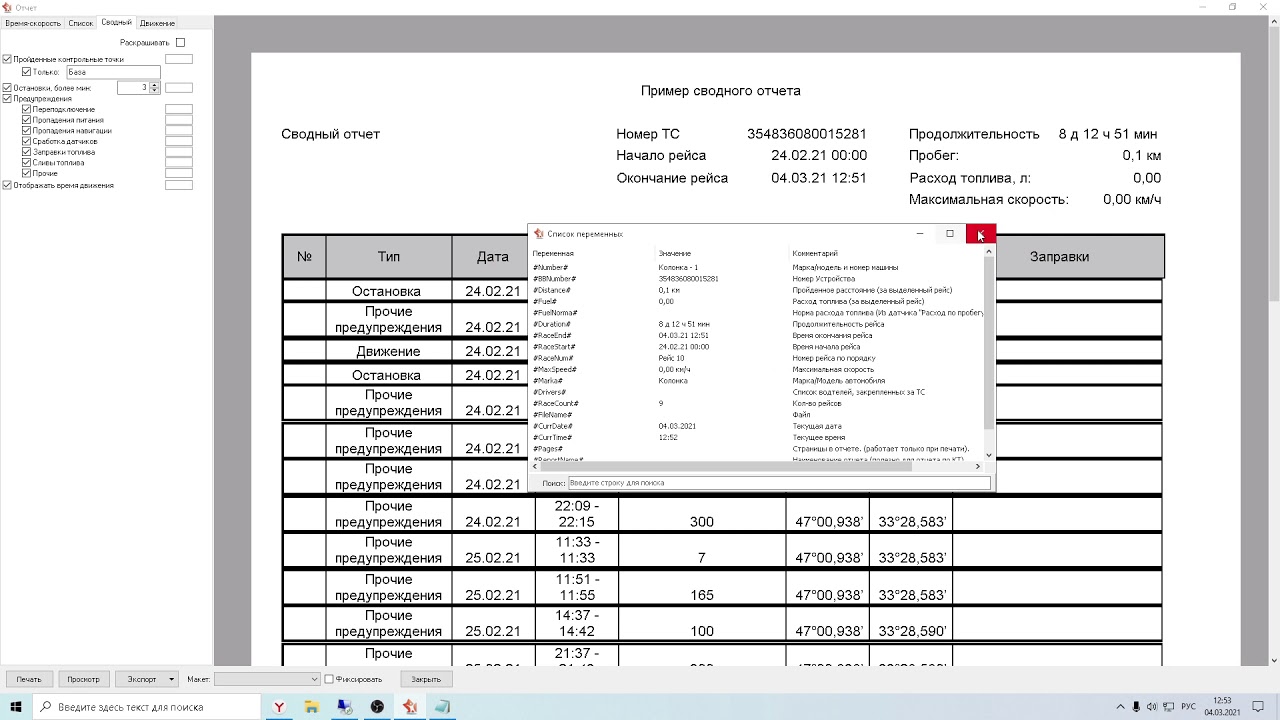Uncheck Сработка датчиков checkbox

click(x=26, y=141)
